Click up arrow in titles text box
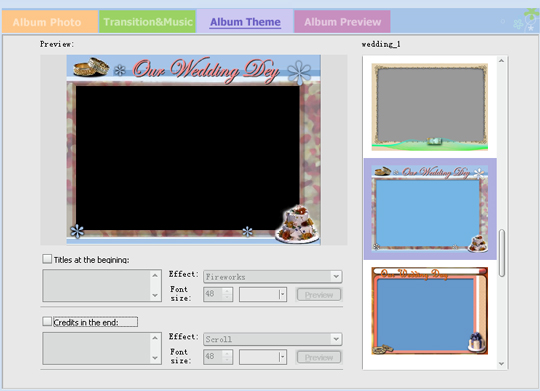This screenshot has height=391, width=540. pos(155,276)
